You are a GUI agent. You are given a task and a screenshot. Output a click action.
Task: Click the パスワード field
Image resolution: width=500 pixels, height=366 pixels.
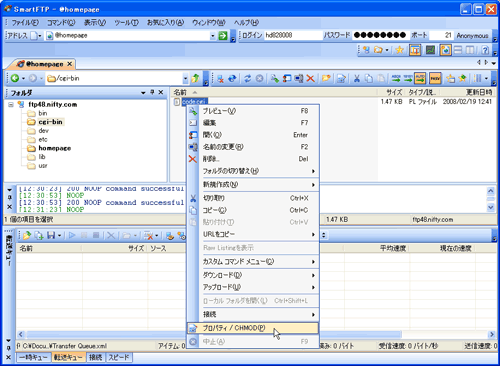380,35
